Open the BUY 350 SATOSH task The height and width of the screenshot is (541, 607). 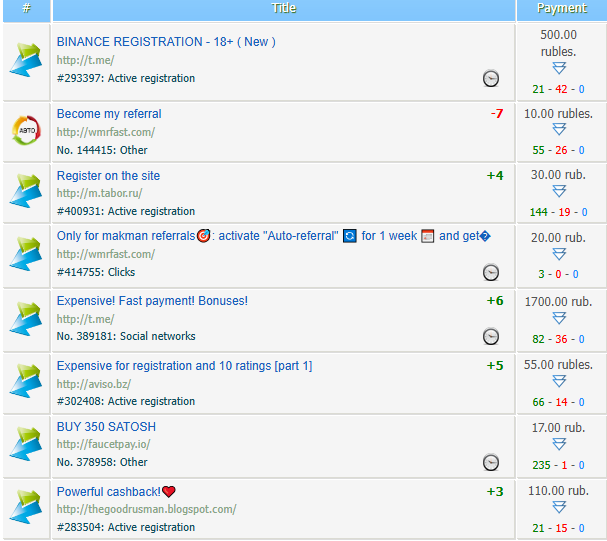coord(106,427)
